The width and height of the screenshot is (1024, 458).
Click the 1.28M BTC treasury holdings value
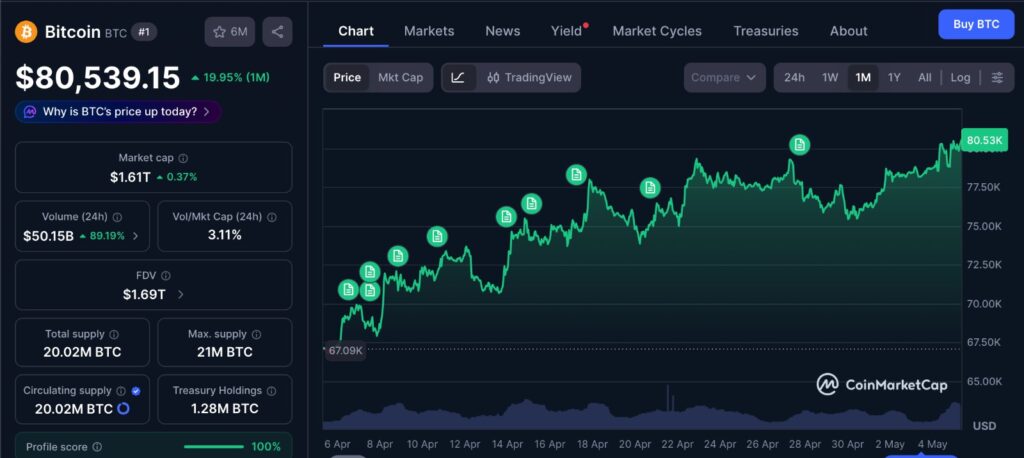pos(225,409)
